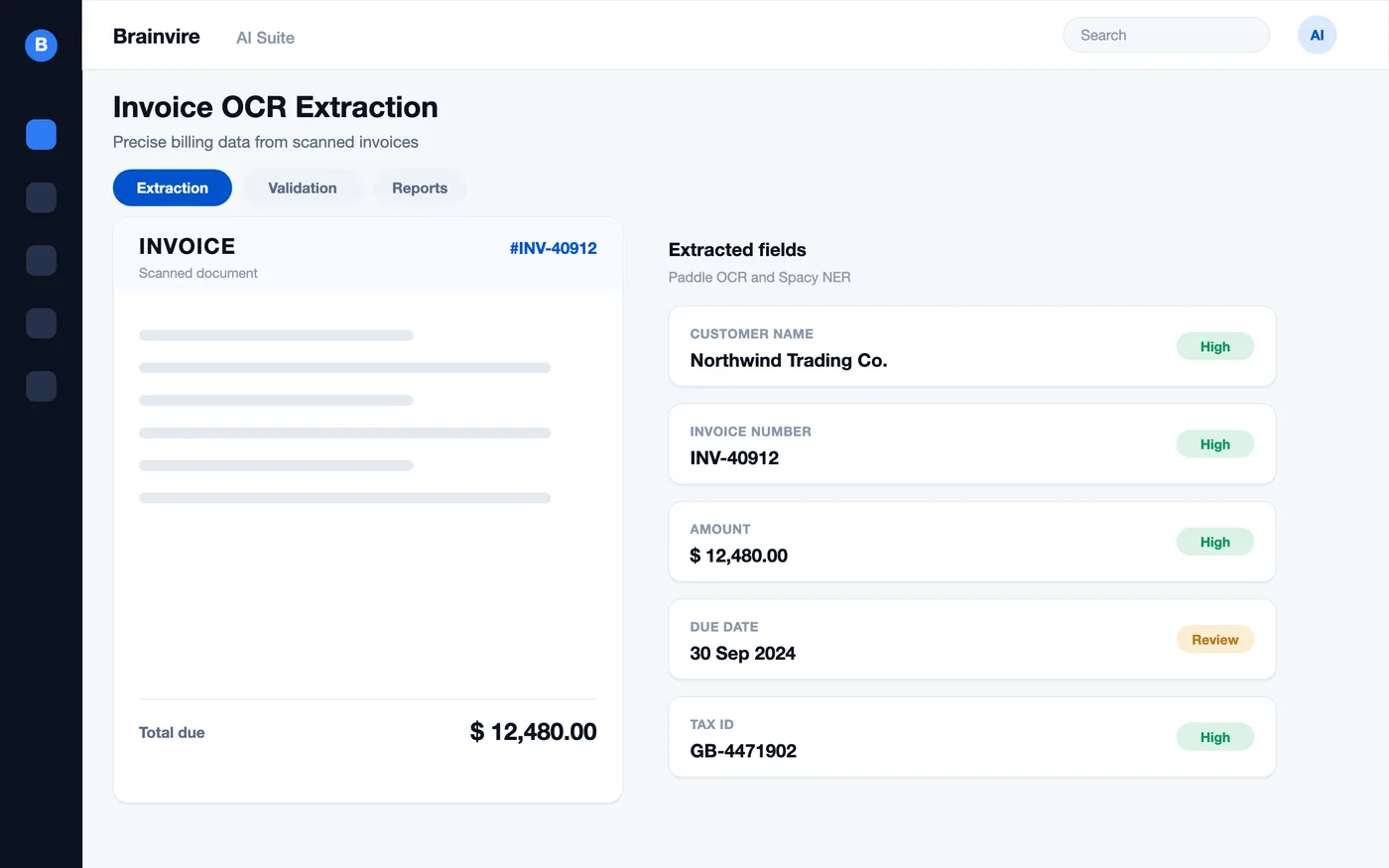Click the Total due amount on invoice
Screen dimensions: 1389x868
coord(533,732)
